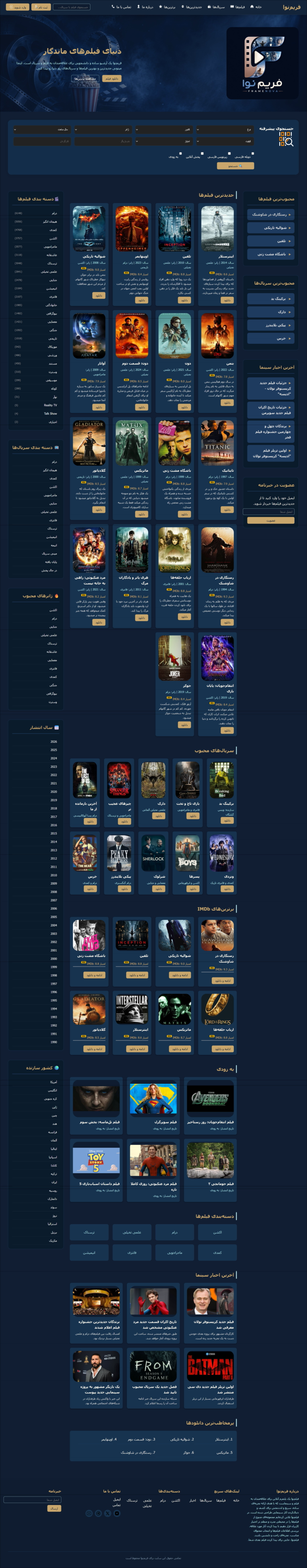Open the Inception poster in newest movies

pos(174,229)
